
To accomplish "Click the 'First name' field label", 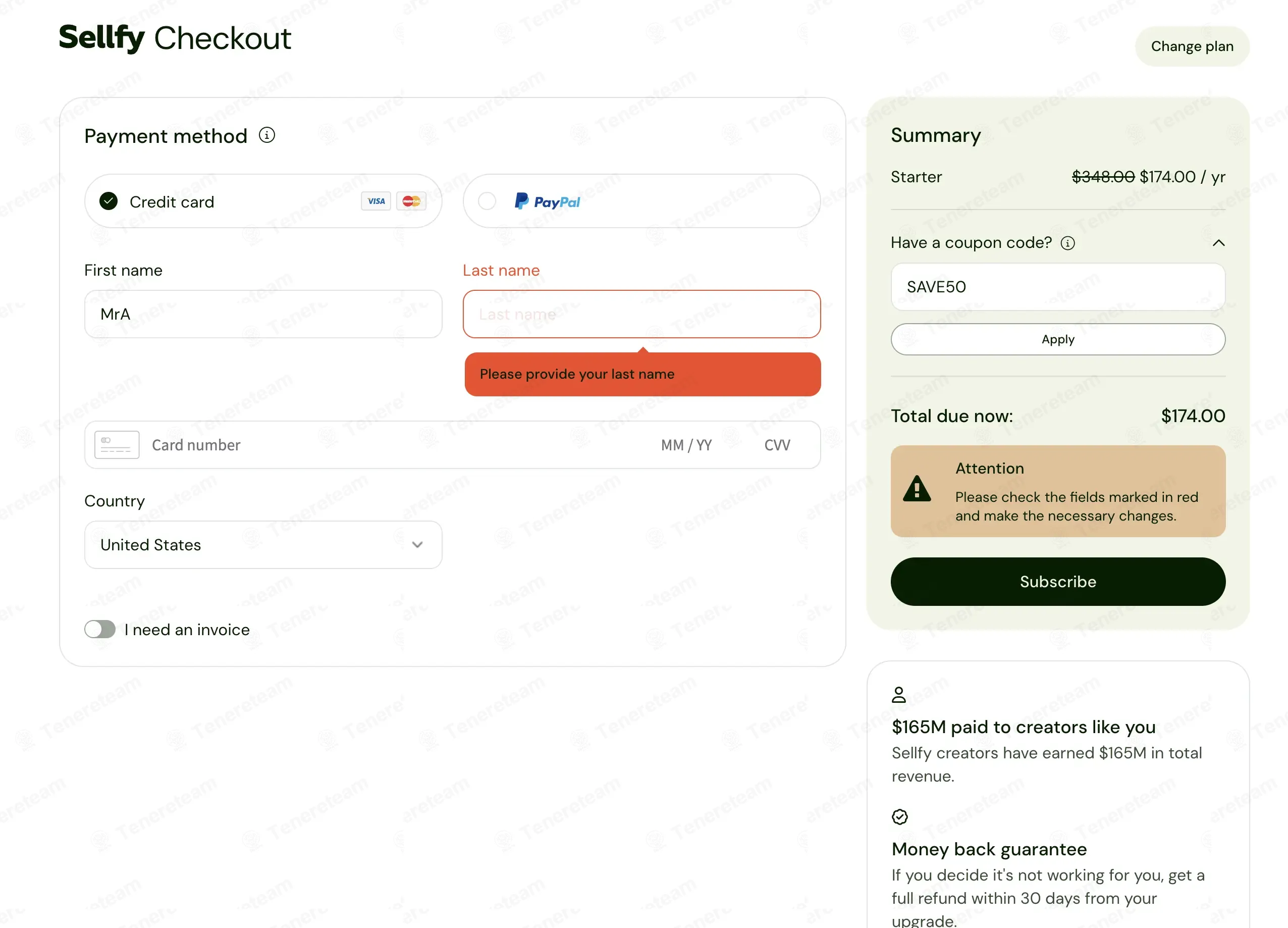I will [123, 271].
